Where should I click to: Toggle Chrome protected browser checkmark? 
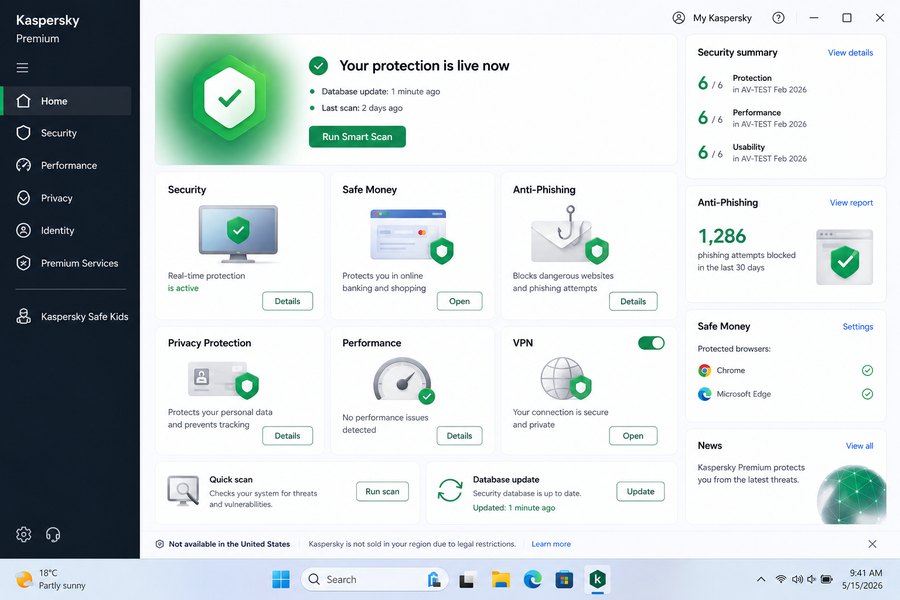[867, 370]
